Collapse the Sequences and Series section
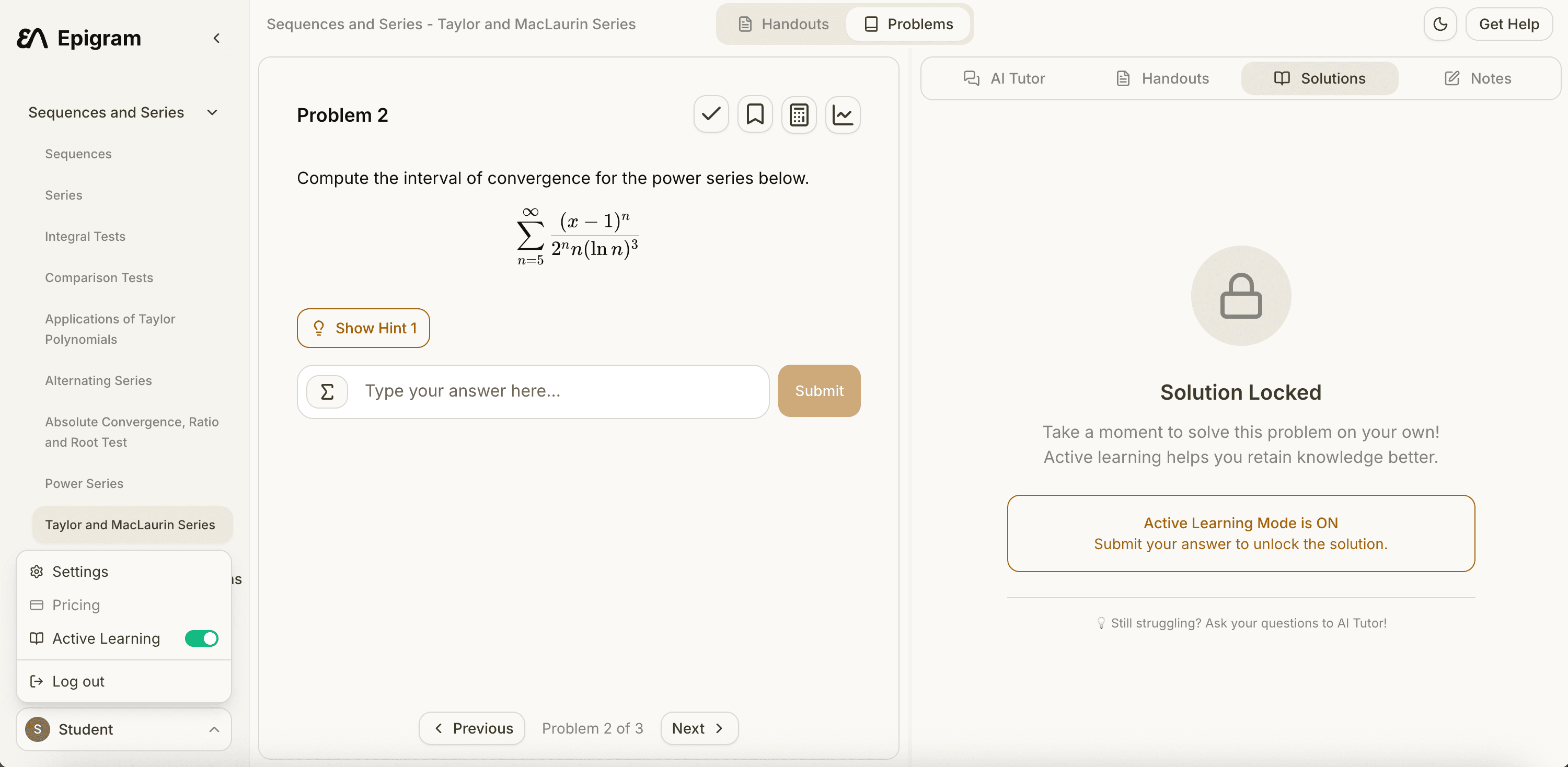 211,112
